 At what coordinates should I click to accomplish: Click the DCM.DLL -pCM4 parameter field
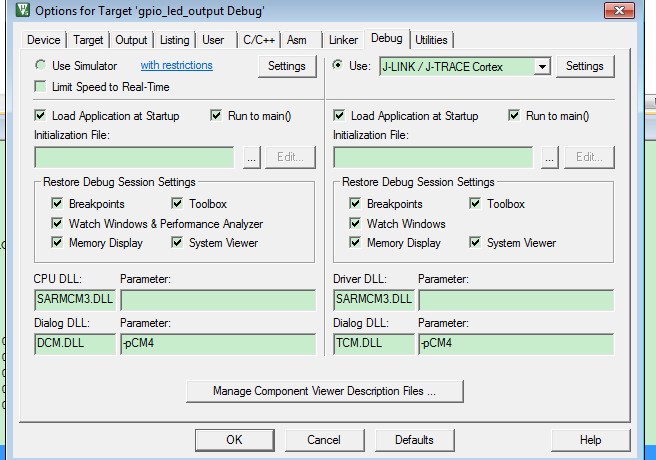pos(218,344)
